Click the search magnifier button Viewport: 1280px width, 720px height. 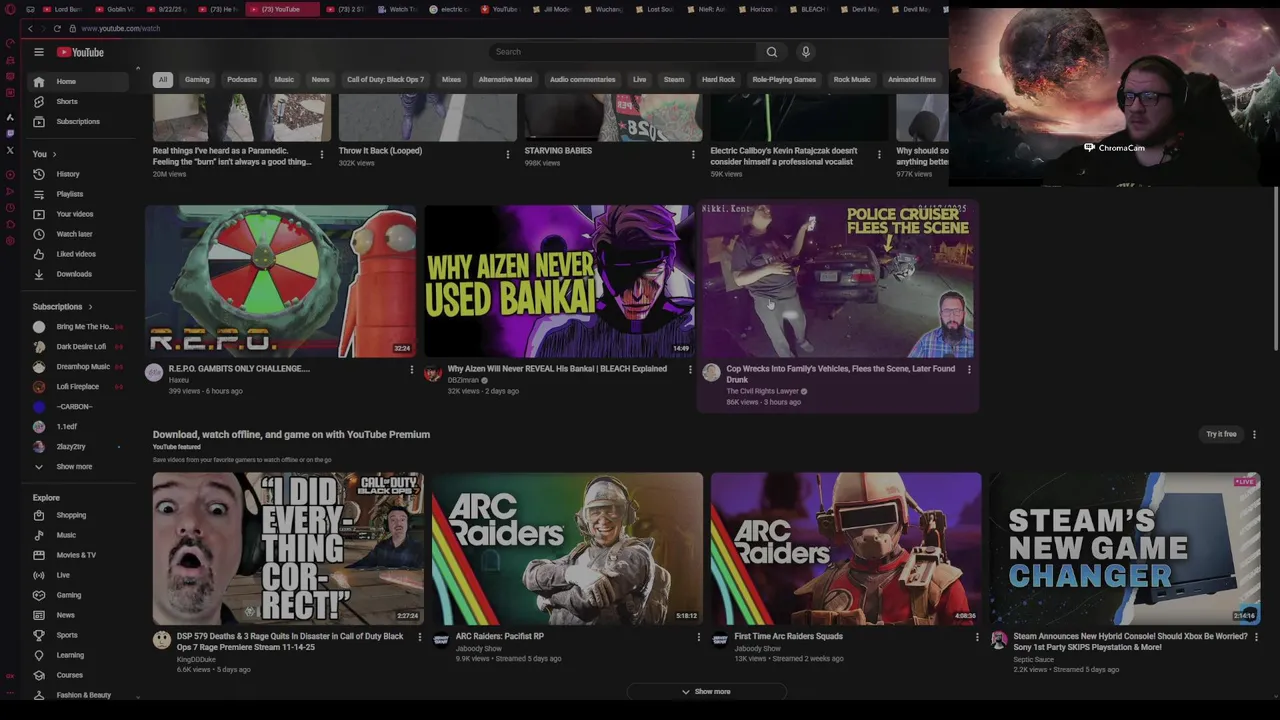point(772,52)
